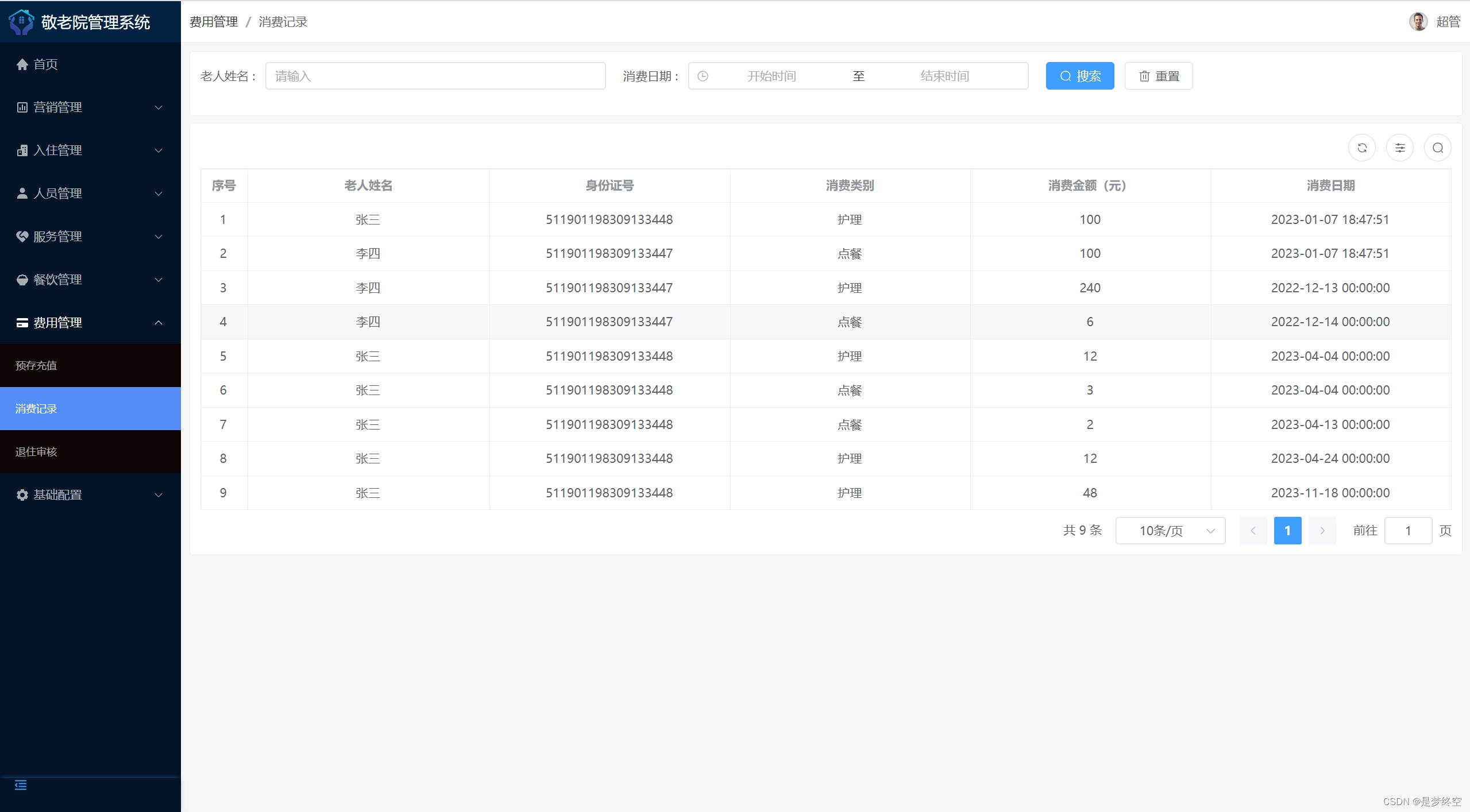Click the 前往 page number input

(1408, 531)
